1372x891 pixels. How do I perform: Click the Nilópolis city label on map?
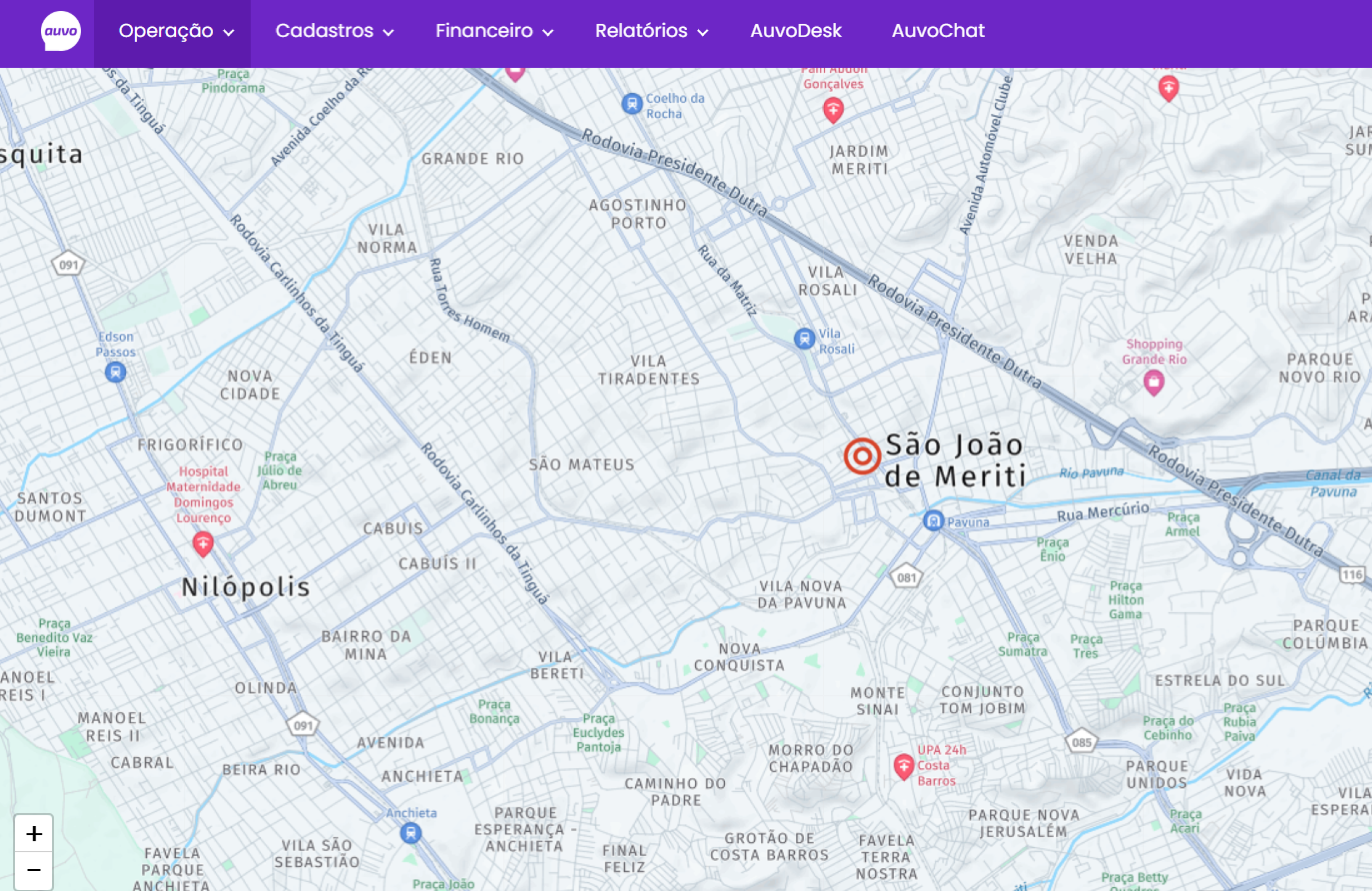pyautogui.click(x=245, y=587)
